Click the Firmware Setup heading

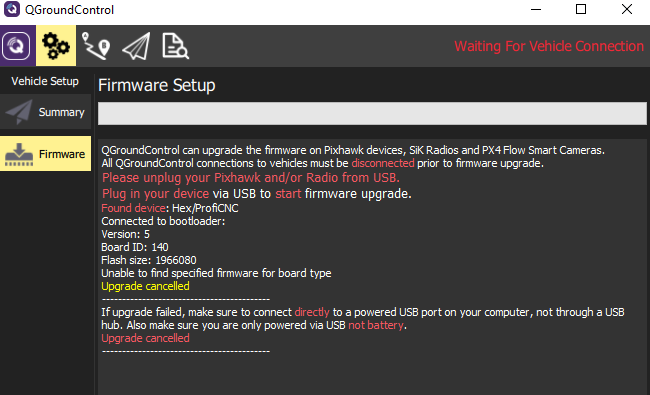(157, 85)
